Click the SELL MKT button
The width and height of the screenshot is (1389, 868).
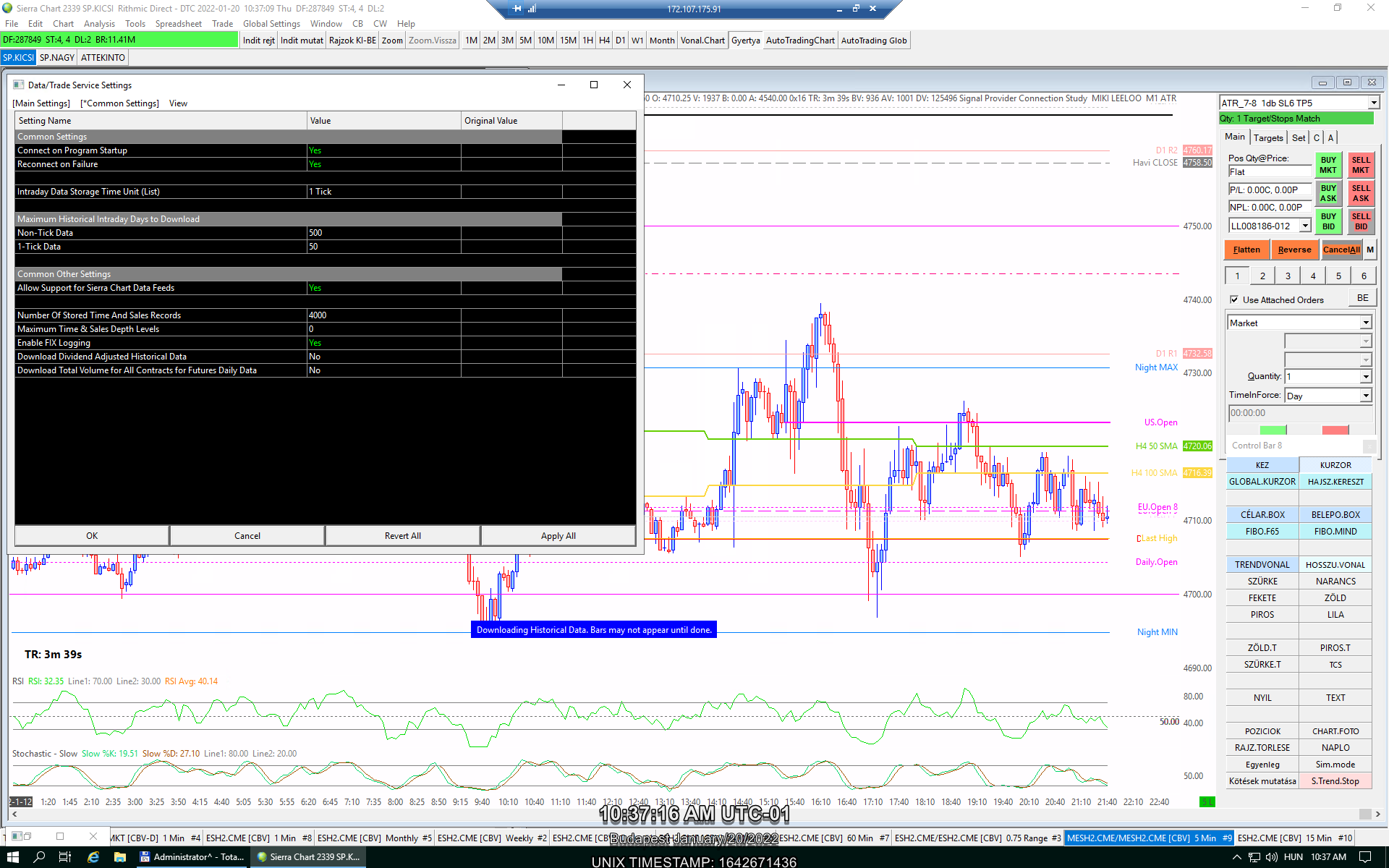(x=1360, y=165)
